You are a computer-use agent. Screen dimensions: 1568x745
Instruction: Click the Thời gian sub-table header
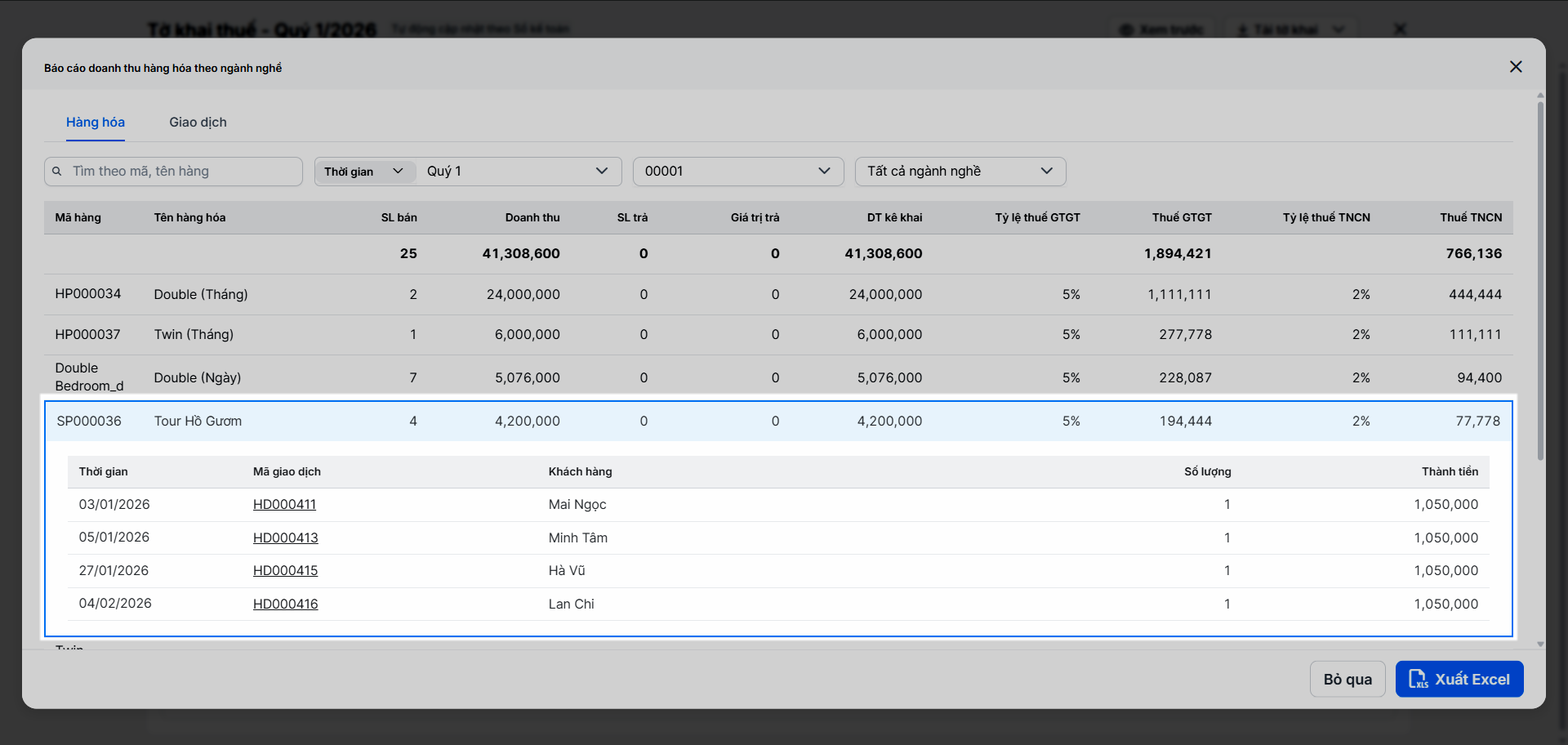click(x=104, y=471)
